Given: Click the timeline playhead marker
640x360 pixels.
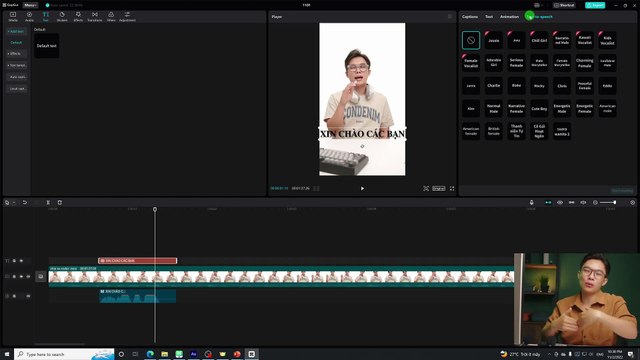Looking at the screenshot, I should [x=155, y=209].
